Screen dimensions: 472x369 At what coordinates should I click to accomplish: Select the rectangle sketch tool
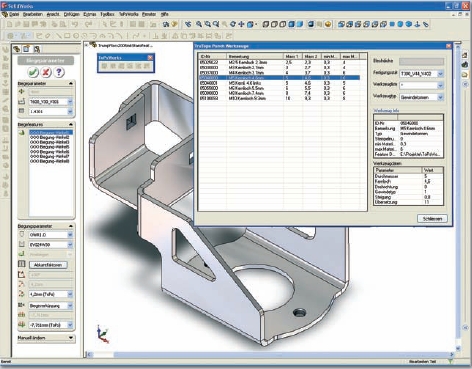(67, 35)
